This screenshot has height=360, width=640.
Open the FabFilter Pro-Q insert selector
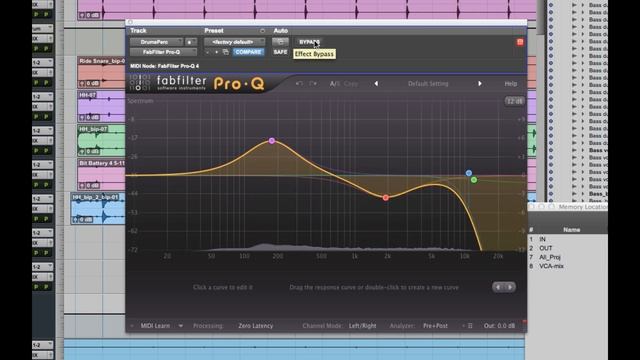(x=163, y=52)
